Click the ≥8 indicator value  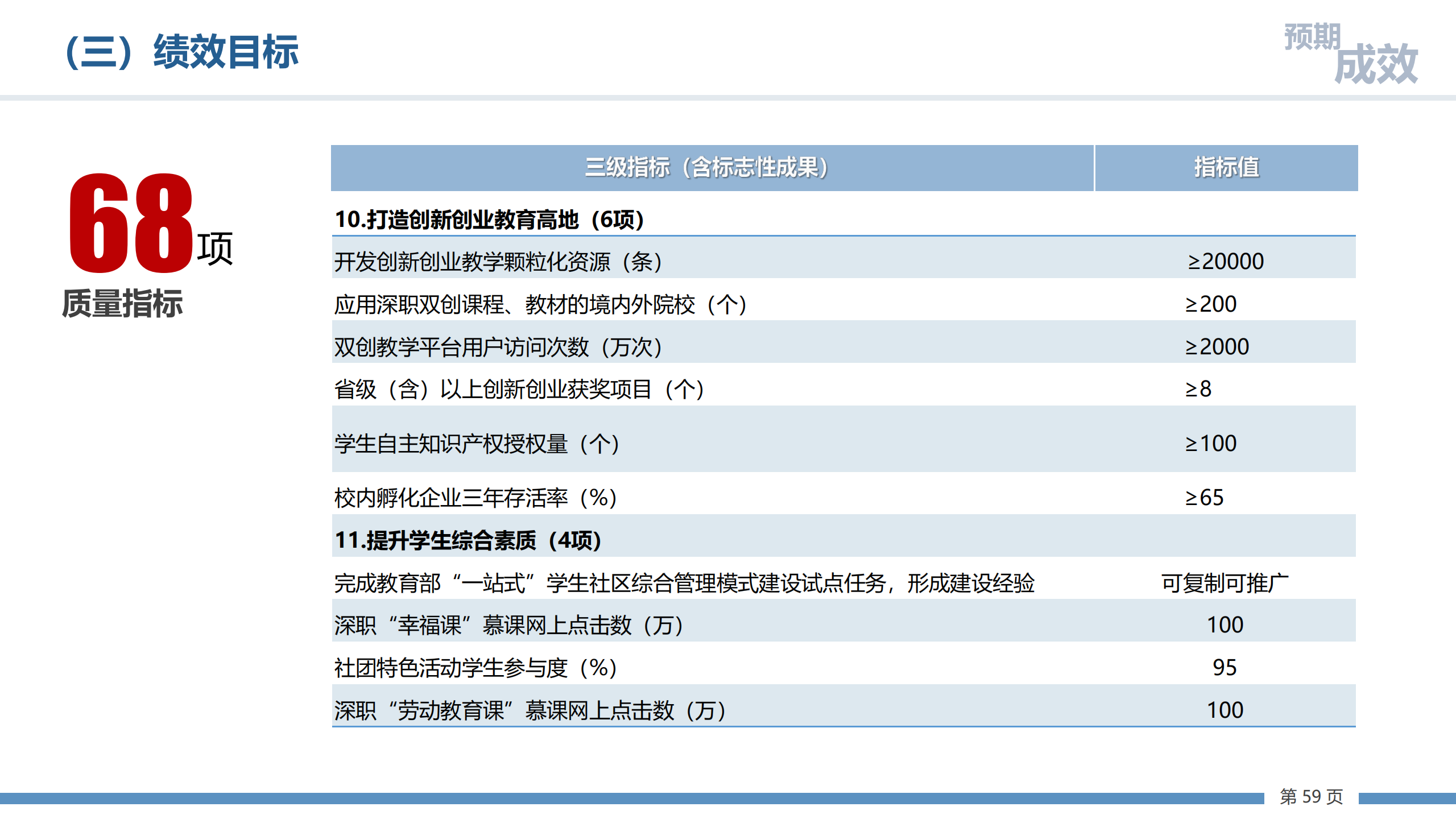pyautogui.click(x=1198, y=389)
